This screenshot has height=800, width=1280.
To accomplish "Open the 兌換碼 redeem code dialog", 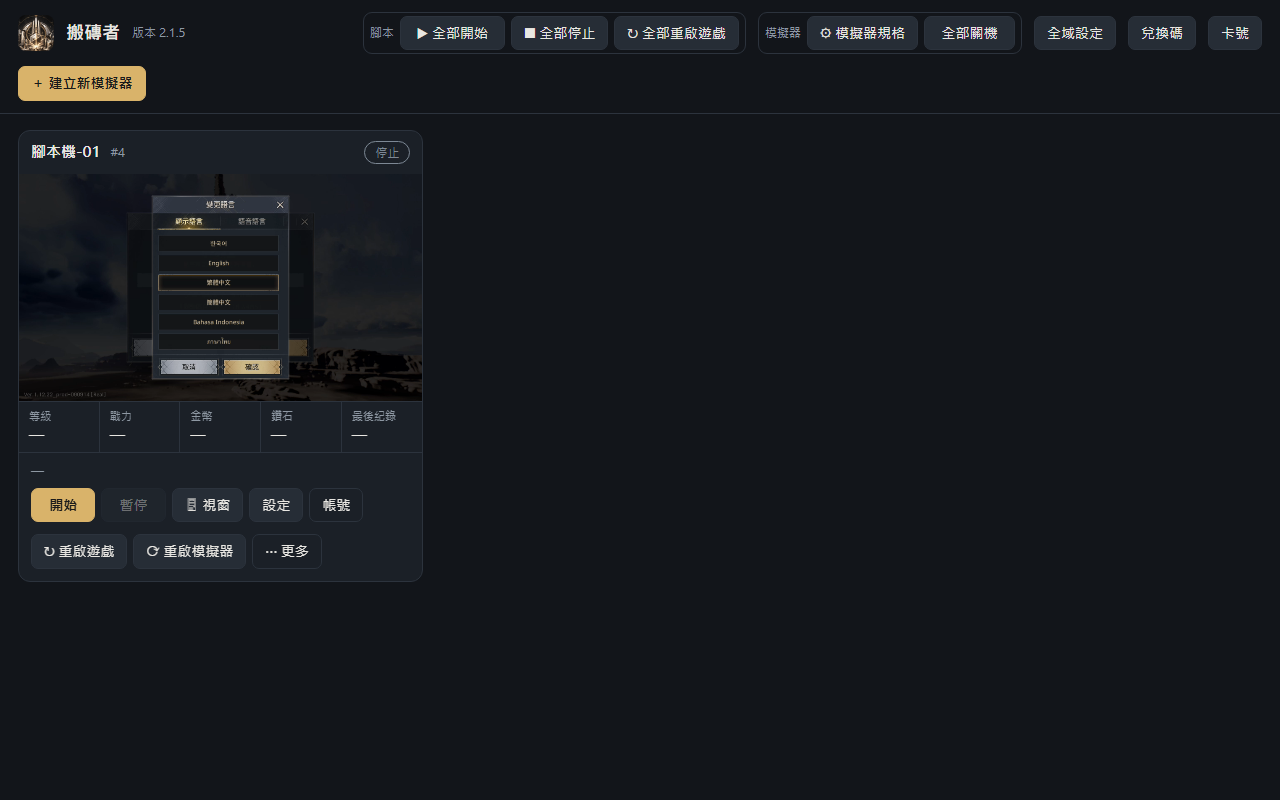I will [1162, 33].
